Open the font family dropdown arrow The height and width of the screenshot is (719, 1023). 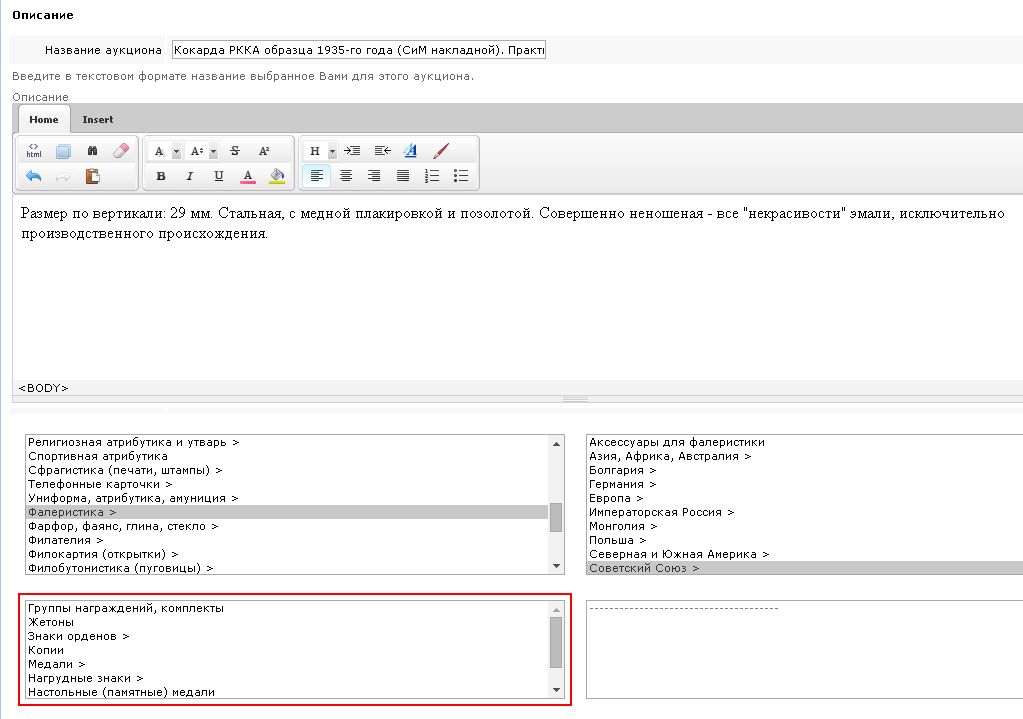(176, 151)
